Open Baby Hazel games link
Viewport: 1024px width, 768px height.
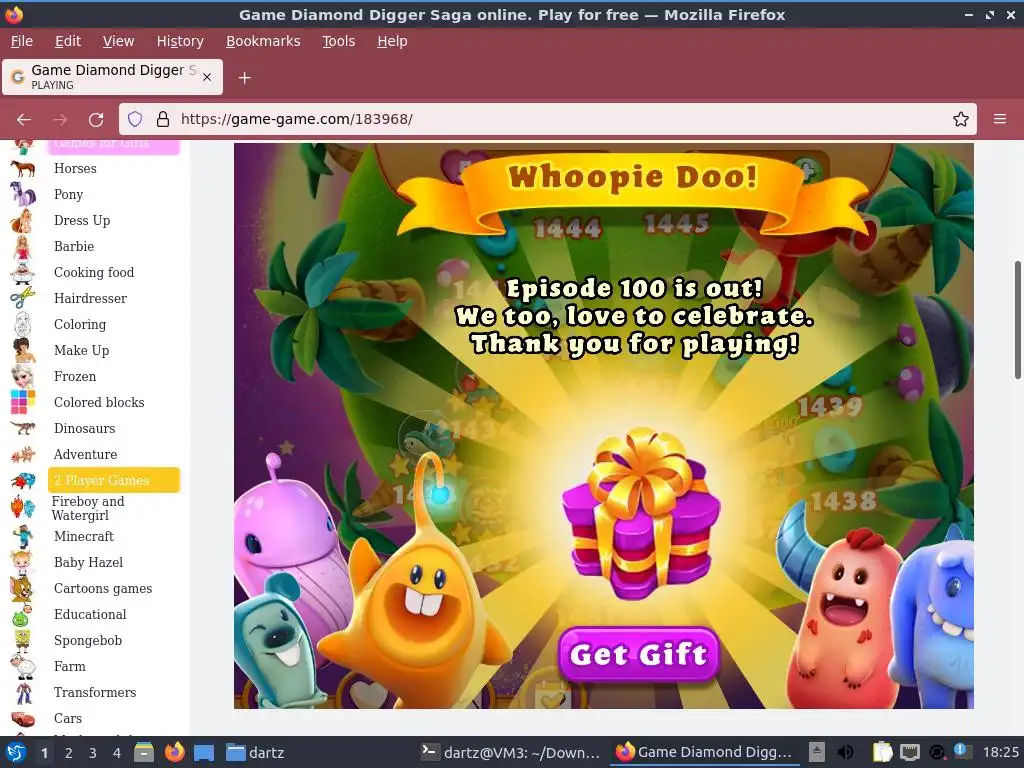pos(88,562)
